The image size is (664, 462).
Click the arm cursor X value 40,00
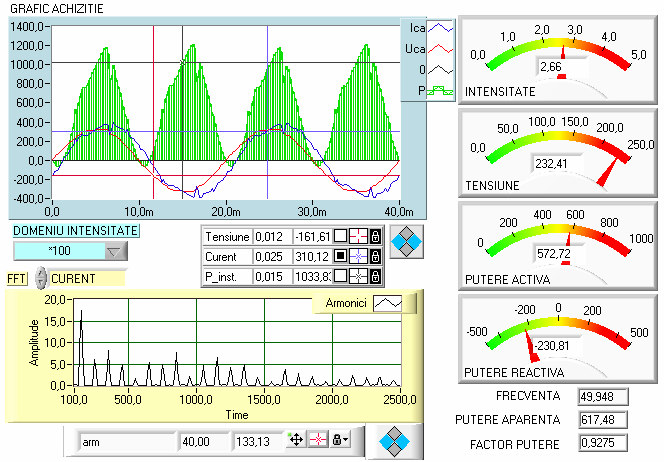point(204,442)
